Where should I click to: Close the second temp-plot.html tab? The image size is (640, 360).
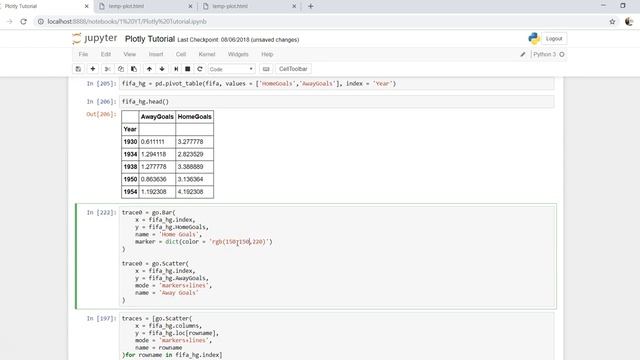coord(294,6)
